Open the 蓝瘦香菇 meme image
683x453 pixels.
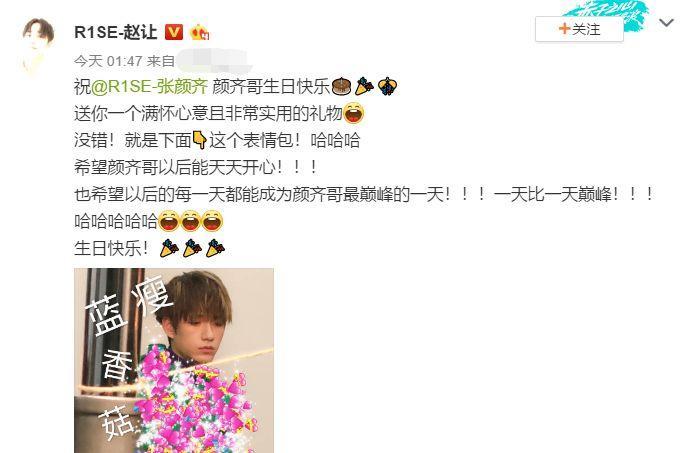[x=174, y=361]
